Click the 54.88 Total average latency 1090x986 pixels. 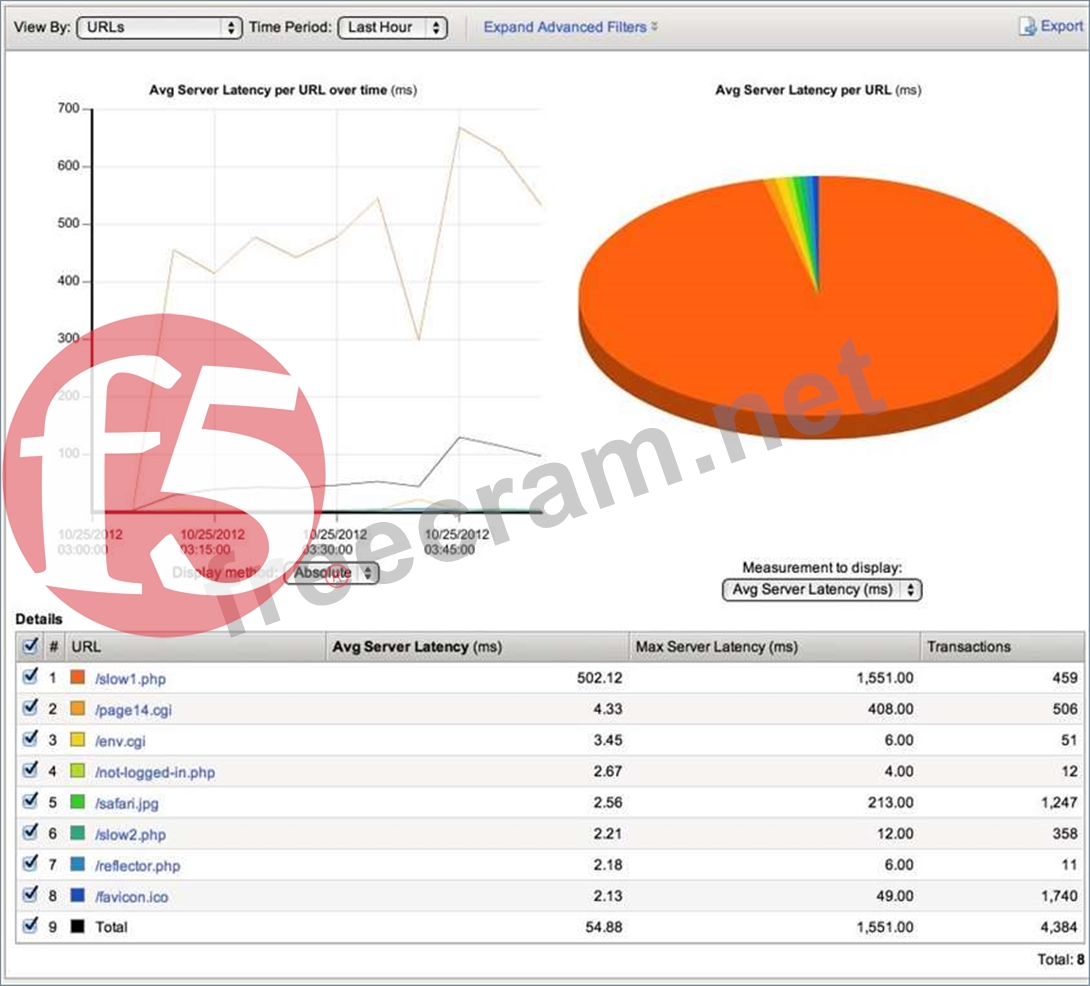(x=603, y=927)
